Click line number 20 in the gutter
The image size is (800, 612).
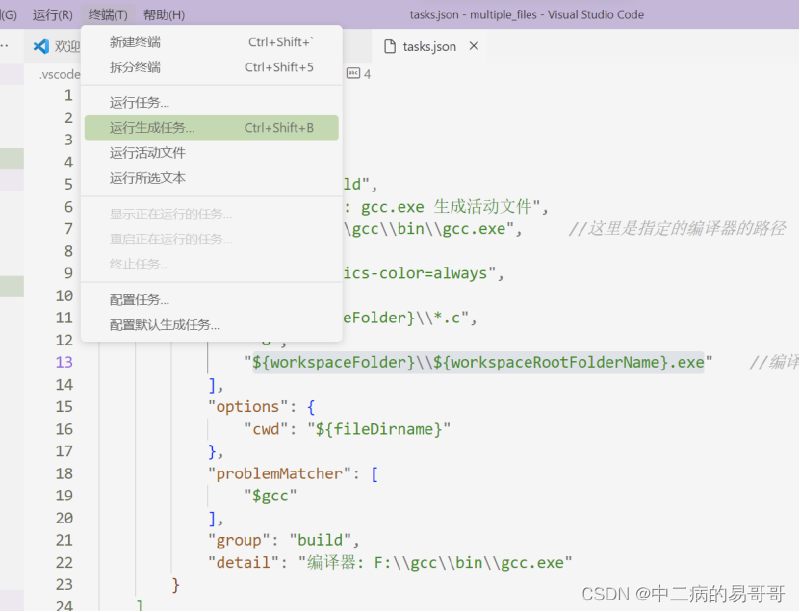[64, 518]
